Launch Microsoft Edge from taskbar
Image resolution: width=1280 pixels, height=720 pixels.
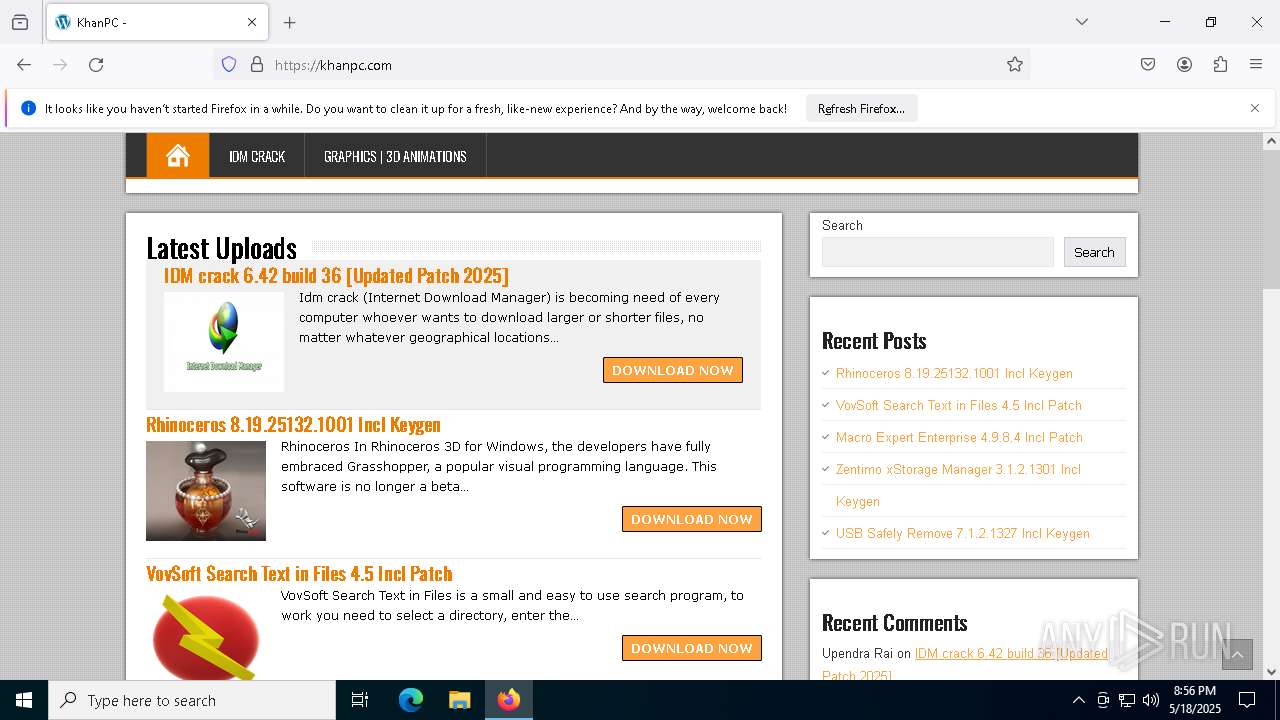(411, 700)
